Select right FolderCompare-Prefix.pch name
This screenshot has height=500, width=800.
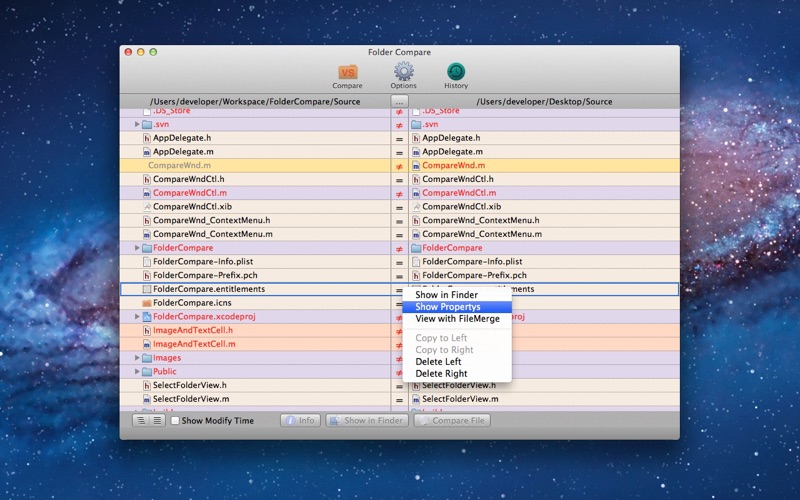click(x=474, y=276)
